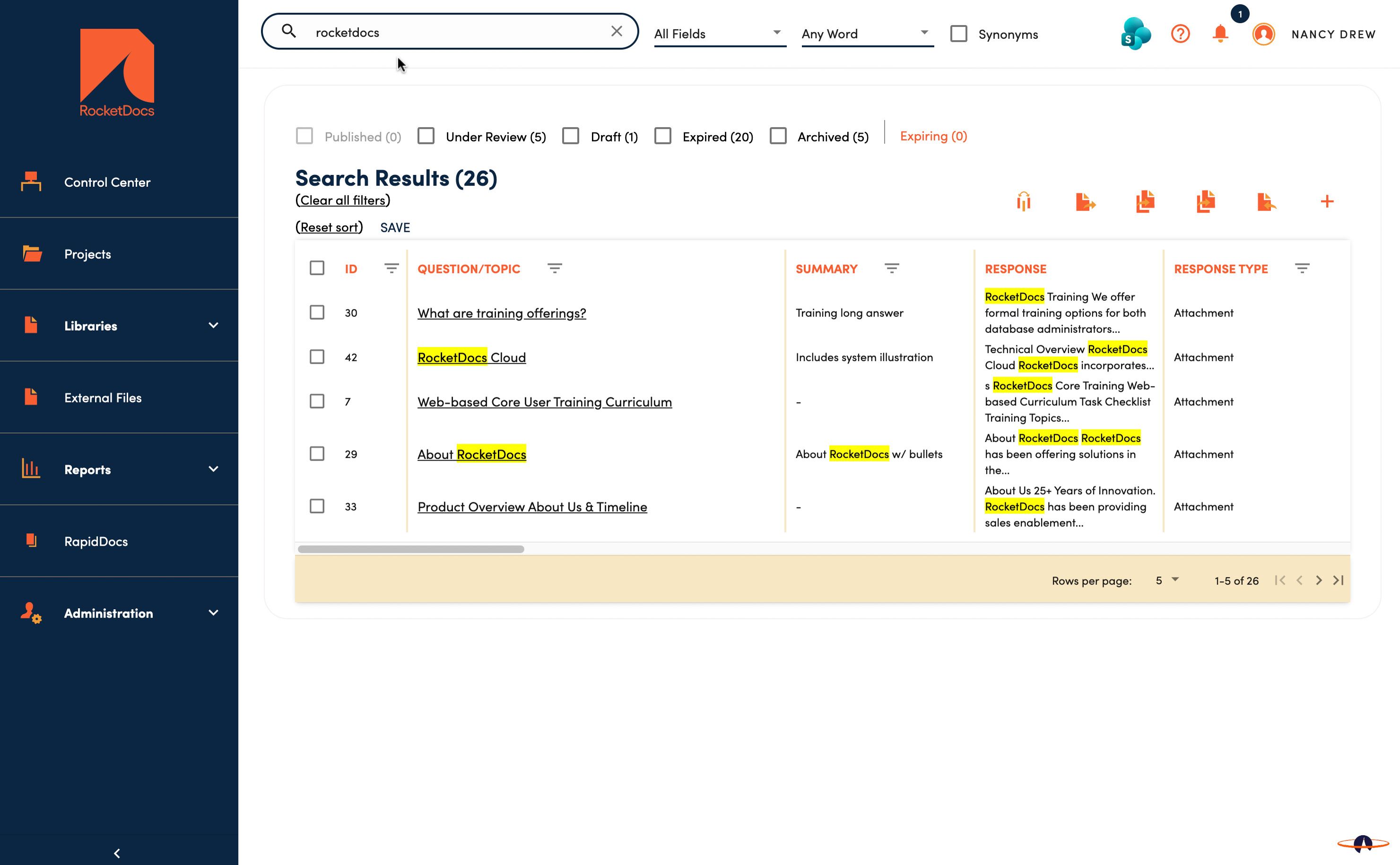Select the row with ID 30
The width and height of the screenshot is (1400, 865).
[x=317, y=312]
